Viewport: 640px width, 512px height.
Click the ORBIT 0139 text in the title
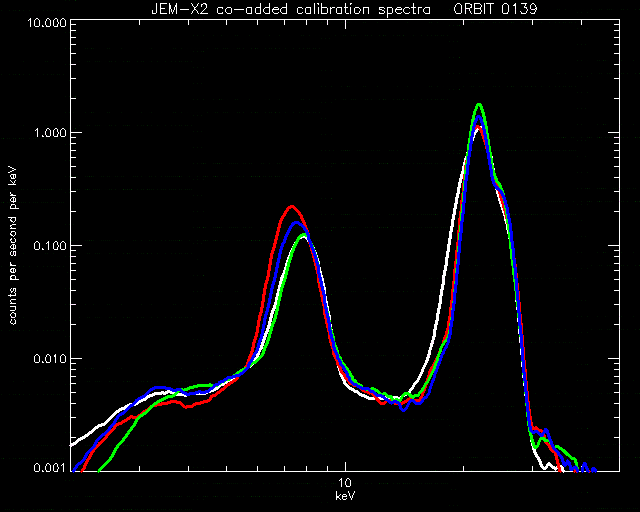click(496, 9)
